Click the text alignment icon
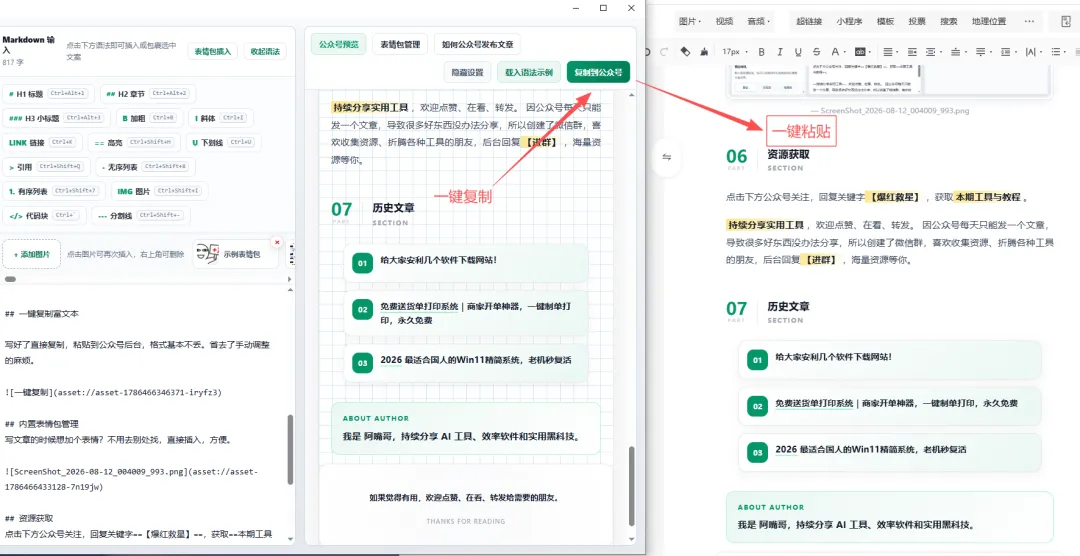The width and height of the screenshot is (1080, 556). [887, 52]
